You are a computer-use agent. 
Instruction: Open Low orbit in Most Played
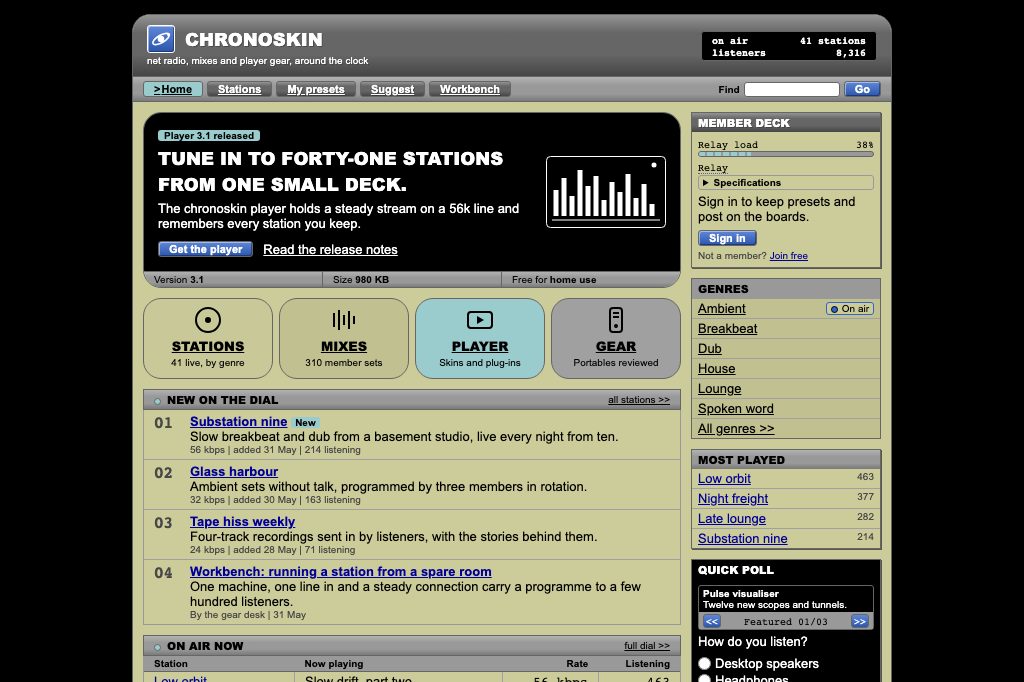(x=724, y=478)
